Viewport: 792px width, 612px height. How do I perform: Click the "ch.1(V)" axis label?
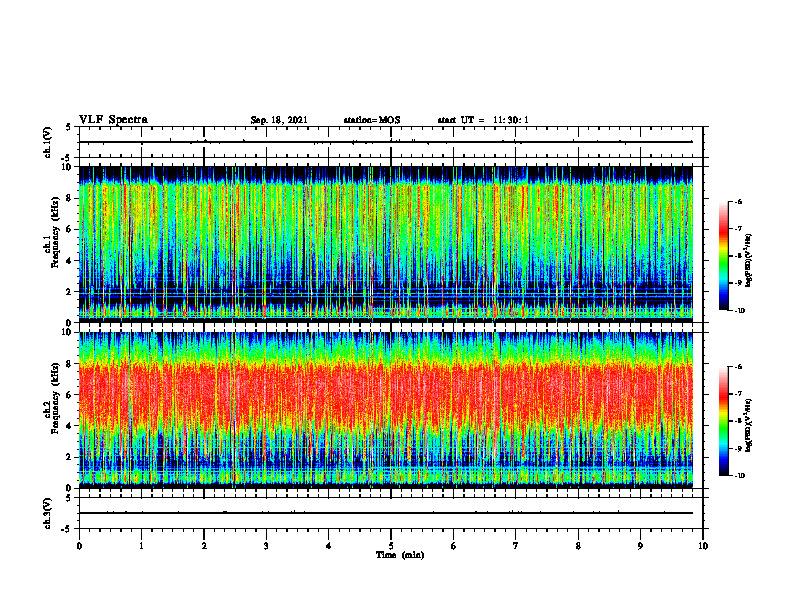pyautogui.click(x=47, y=142)
